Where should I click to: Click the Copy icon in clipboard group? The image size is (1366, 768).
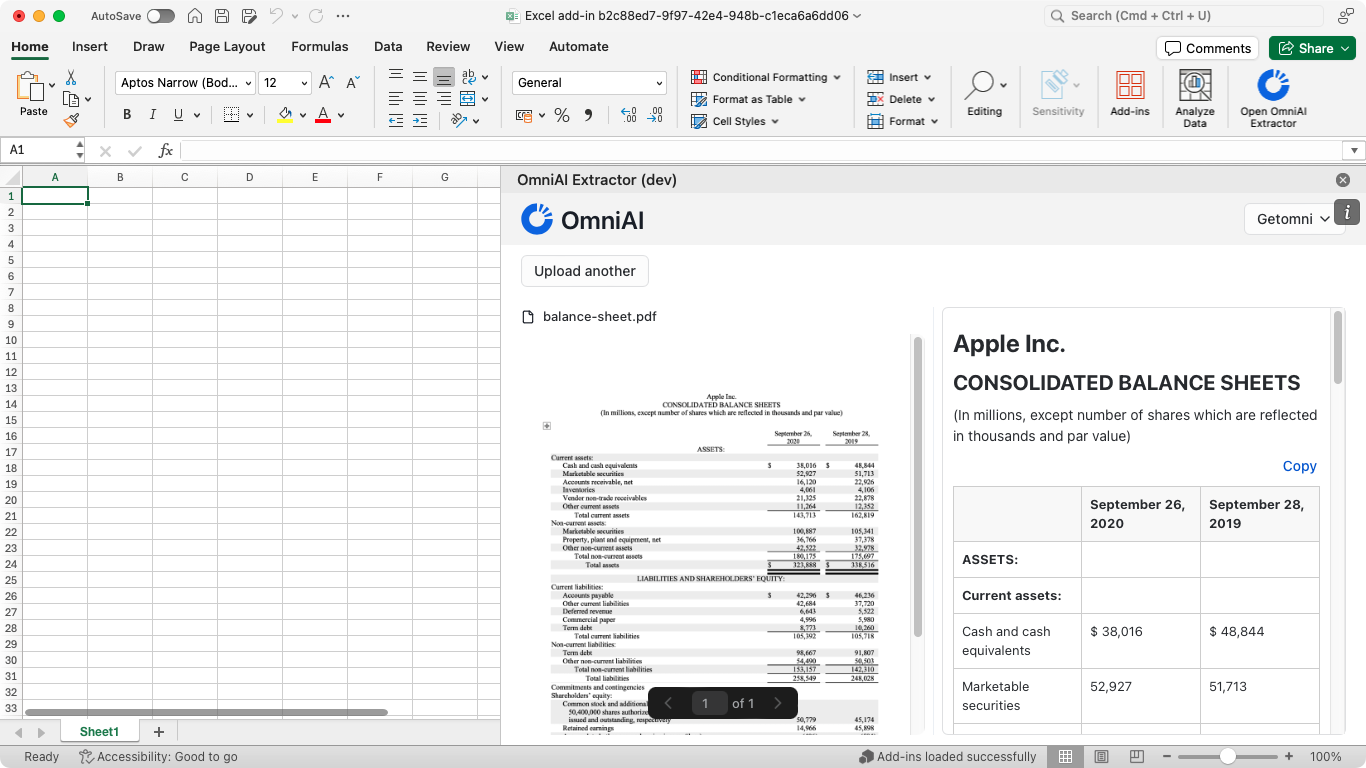[x=71, y=99]
